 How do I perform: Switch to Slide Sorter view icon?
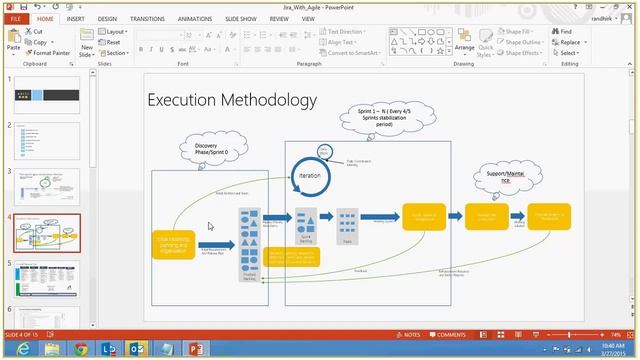(501, 335)
